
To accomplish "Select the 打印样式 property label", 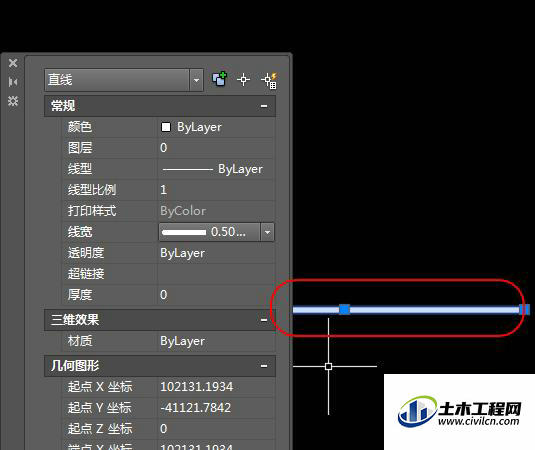I will pyautogui.click(x=92, y=211).
